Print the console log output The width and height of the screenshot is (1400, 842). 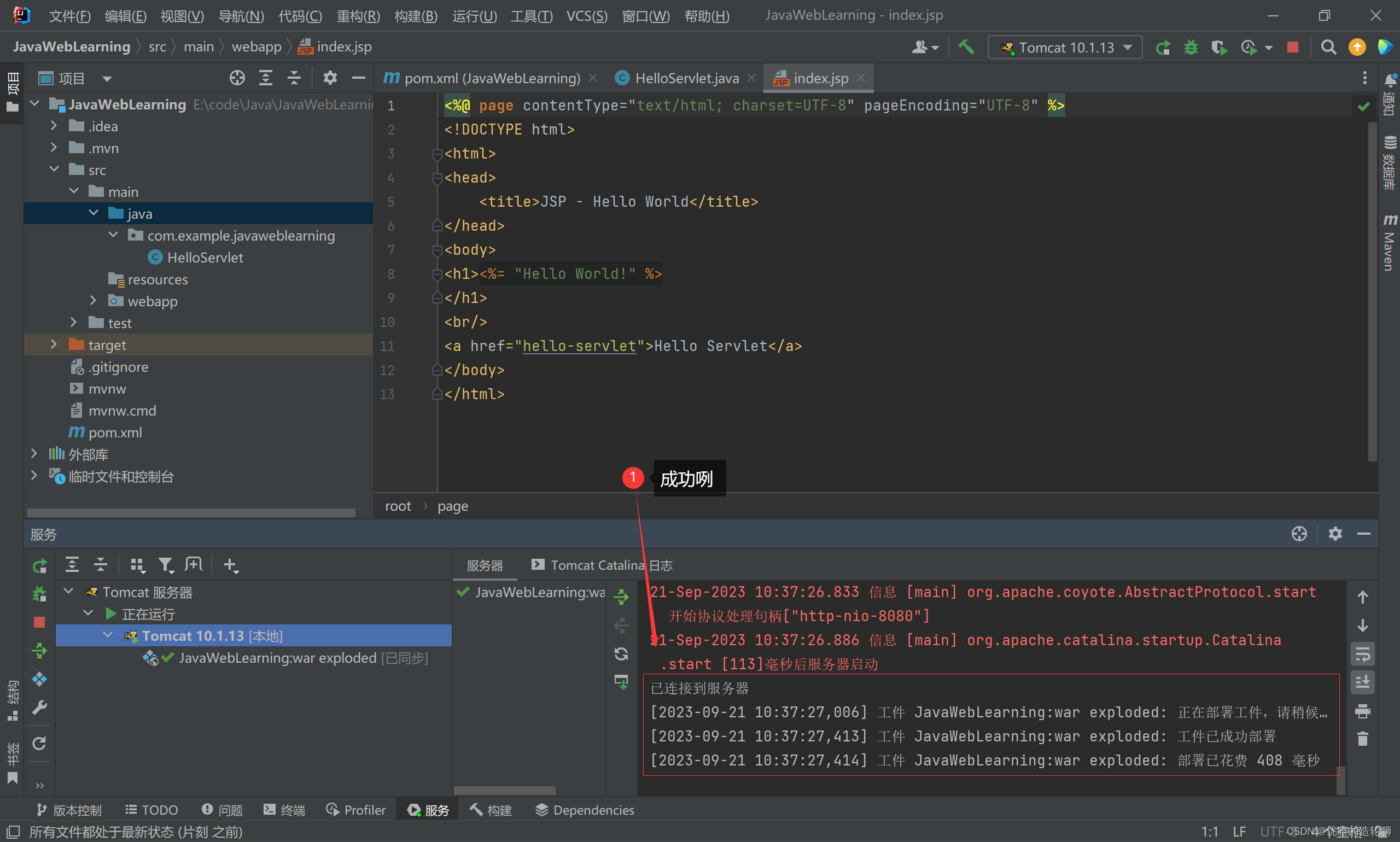point(1363,711)
